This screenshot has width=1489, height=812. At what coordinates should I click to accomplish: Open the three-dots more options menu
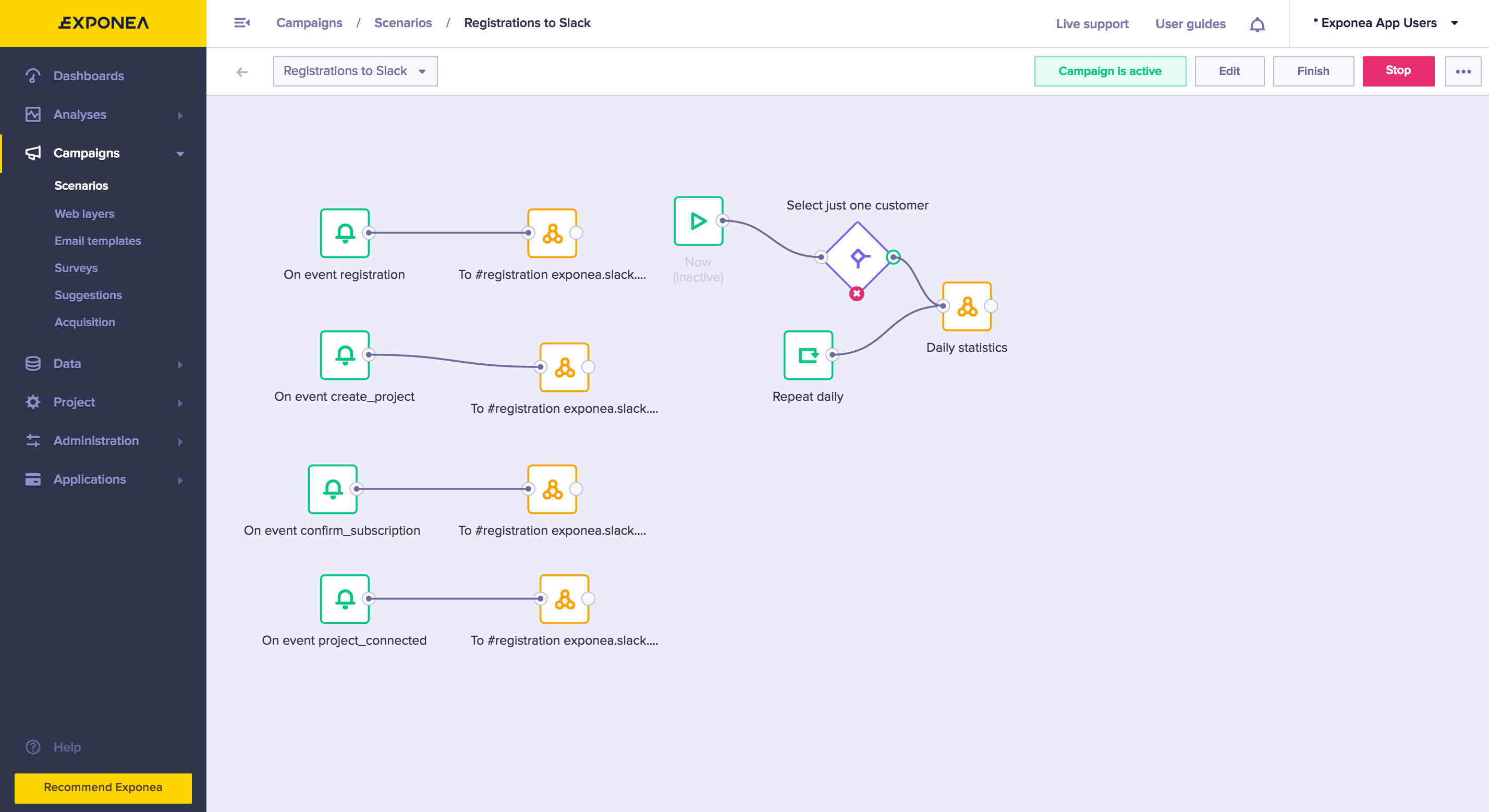(1462, 71)
